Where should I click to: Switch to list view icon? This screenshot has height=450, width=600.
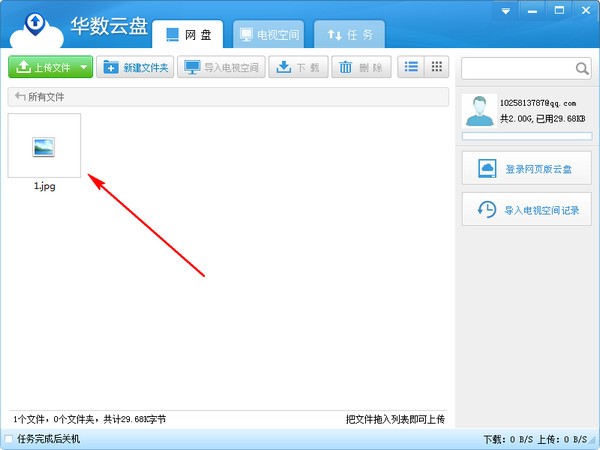coord(411,67)
